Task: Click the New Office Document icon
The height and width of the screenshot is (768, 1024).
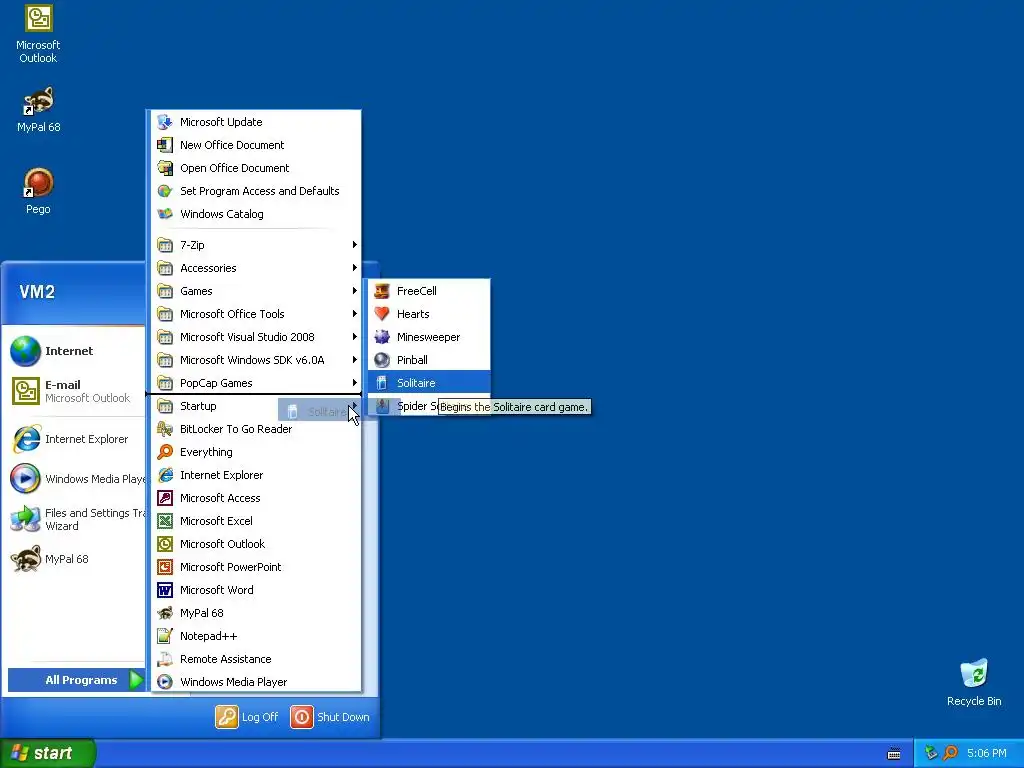Action: (x=165, y=145)
